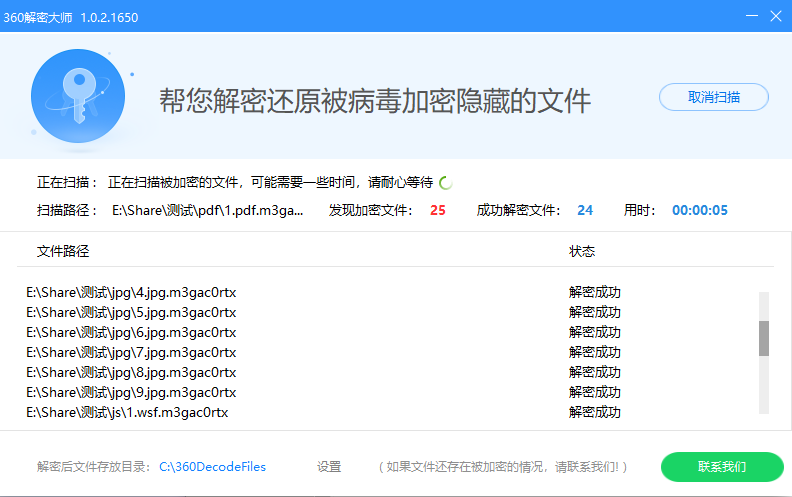Click the blue key logo icon
Image resolution: width=792 pixels, height=497 pixels.
click(x=78, y=96)
